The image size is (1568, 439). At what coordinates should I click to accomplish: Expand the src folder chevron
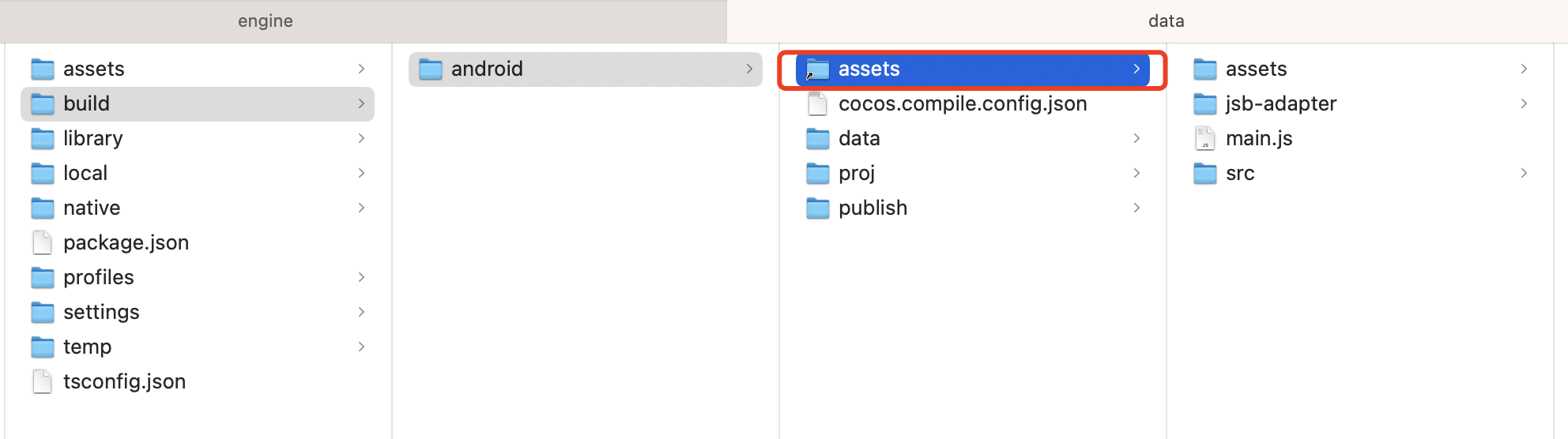click(x=1524, y=174)
